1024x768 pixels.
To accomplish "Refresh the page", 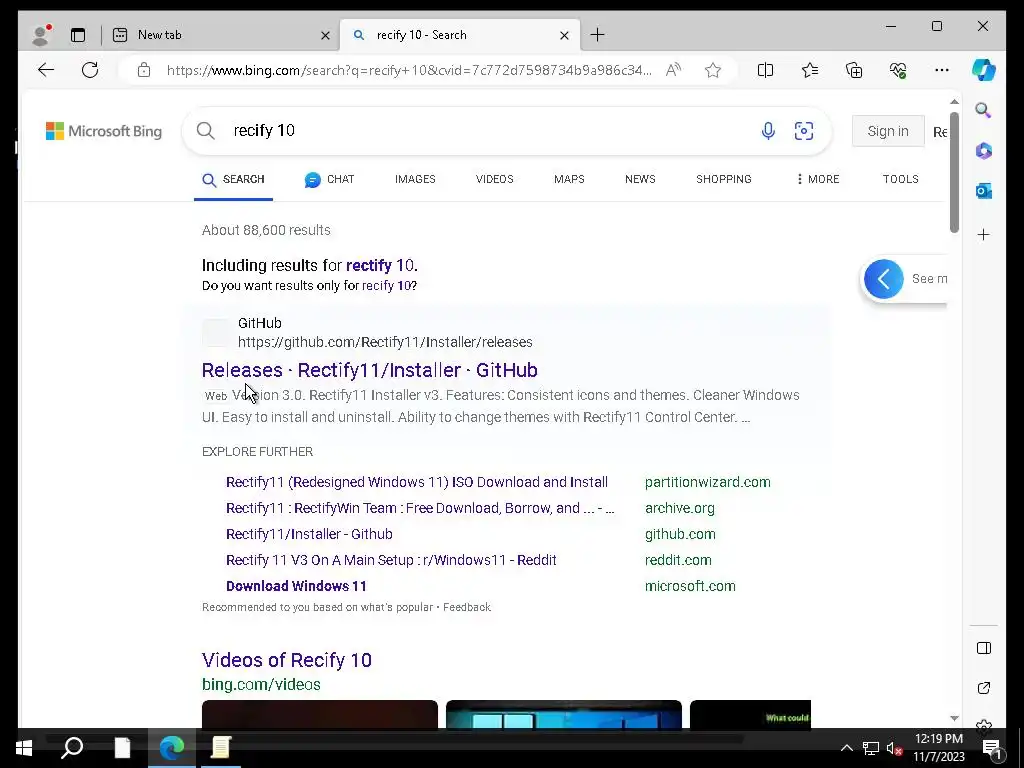I will click(x=90, y=70).
